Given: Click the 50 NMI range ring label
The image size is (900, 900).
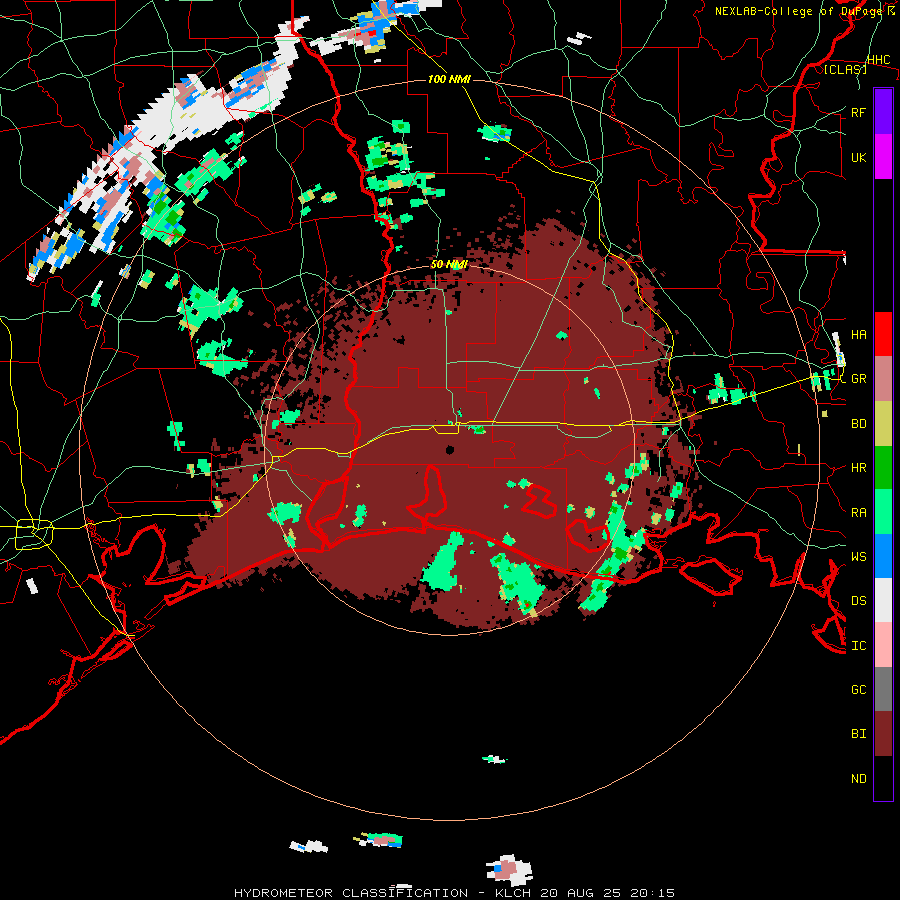Looking at the screenshot, I should click(x=449, y=265).
